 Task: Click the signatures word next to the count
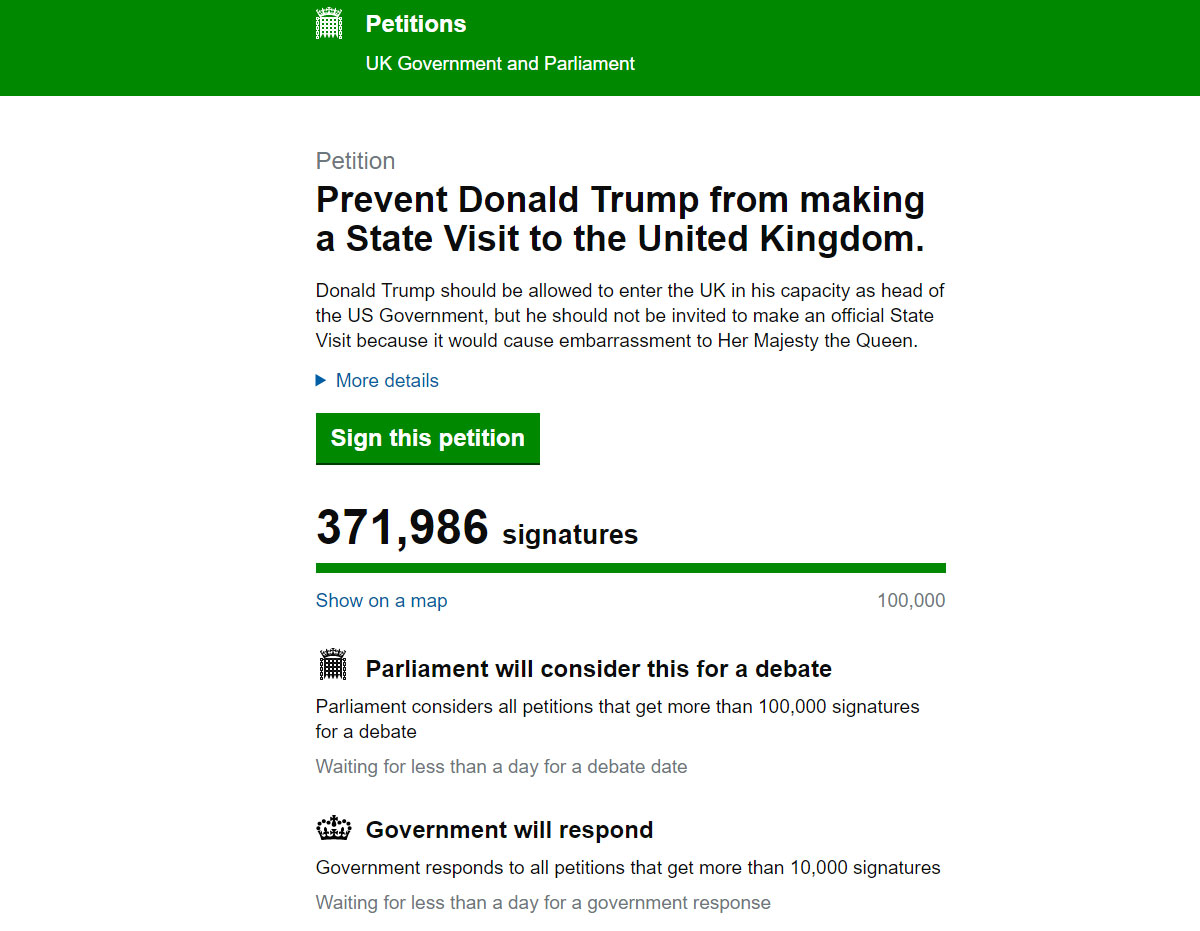(x=570, y=535)
